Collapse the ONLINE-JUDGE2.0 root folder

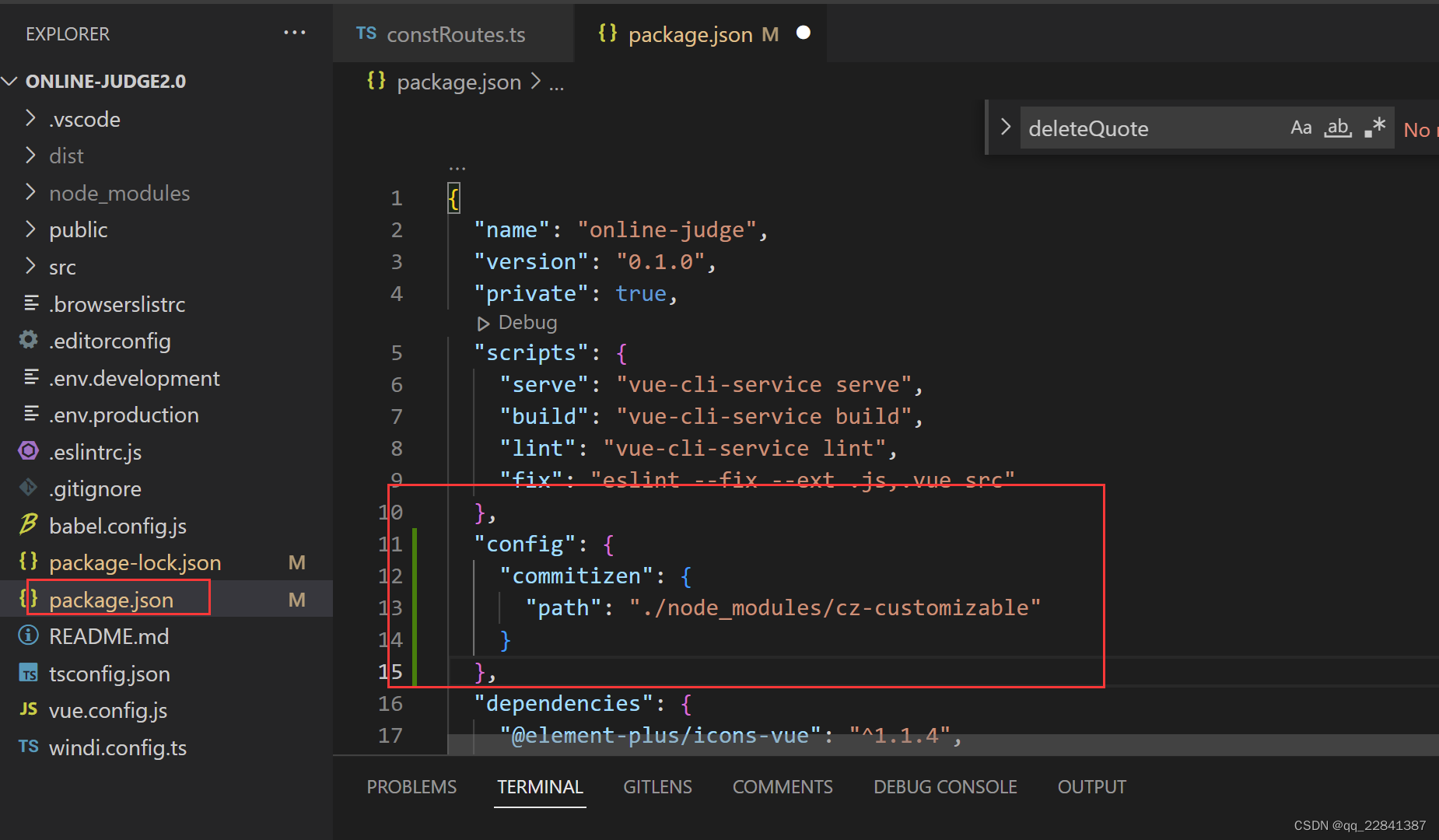click(x=11, y=81)
